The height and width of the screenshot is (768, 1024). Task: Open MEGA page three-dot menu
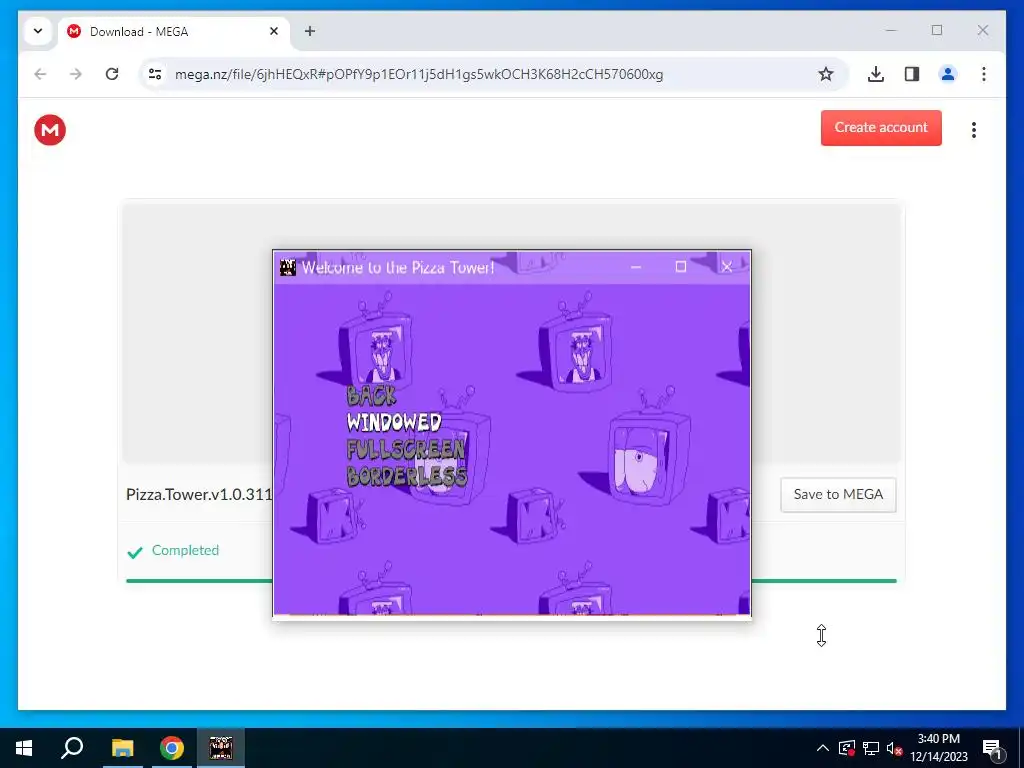tap(973, 130)
